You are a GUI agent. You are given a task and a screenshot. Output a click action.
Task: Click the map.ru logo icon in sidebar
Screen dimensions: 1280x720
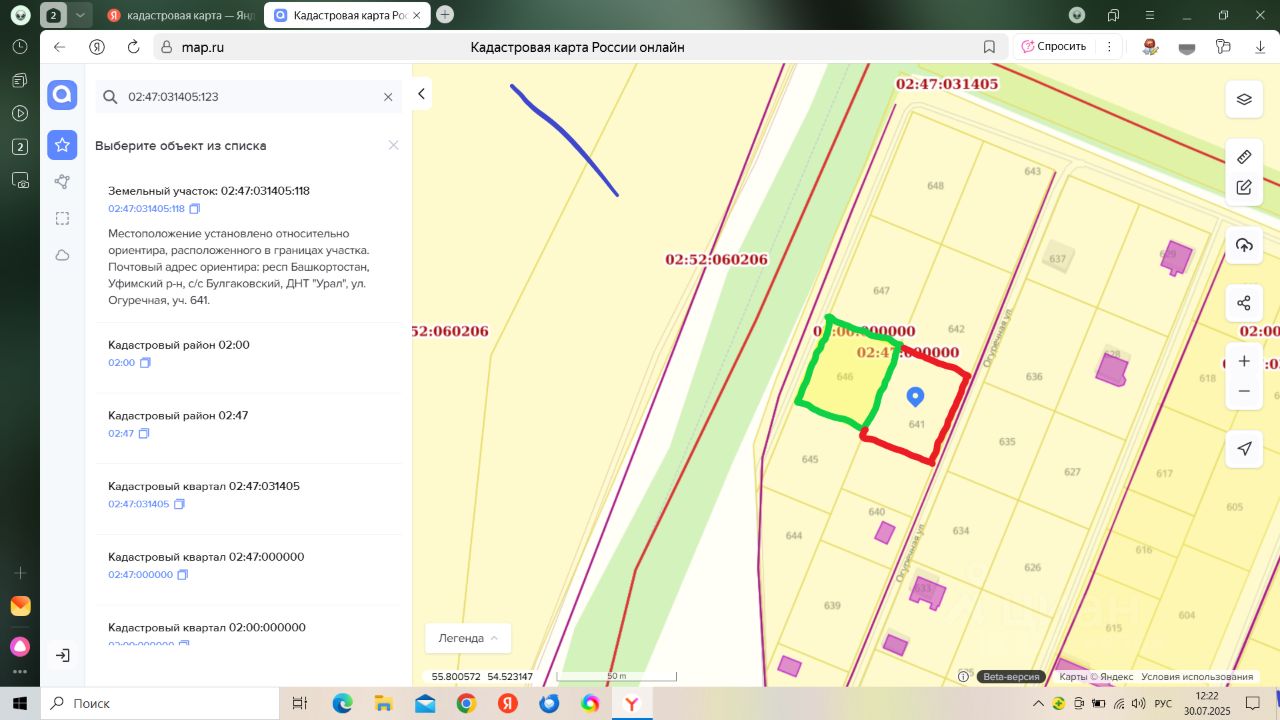[x=62, y=95]
